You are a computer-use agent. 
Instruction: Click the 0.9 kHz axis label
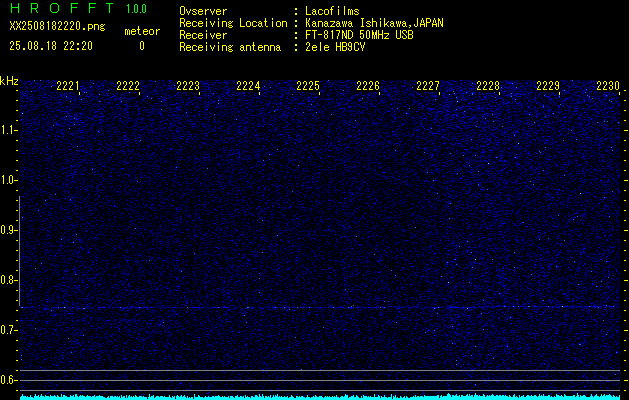point(9,230)
